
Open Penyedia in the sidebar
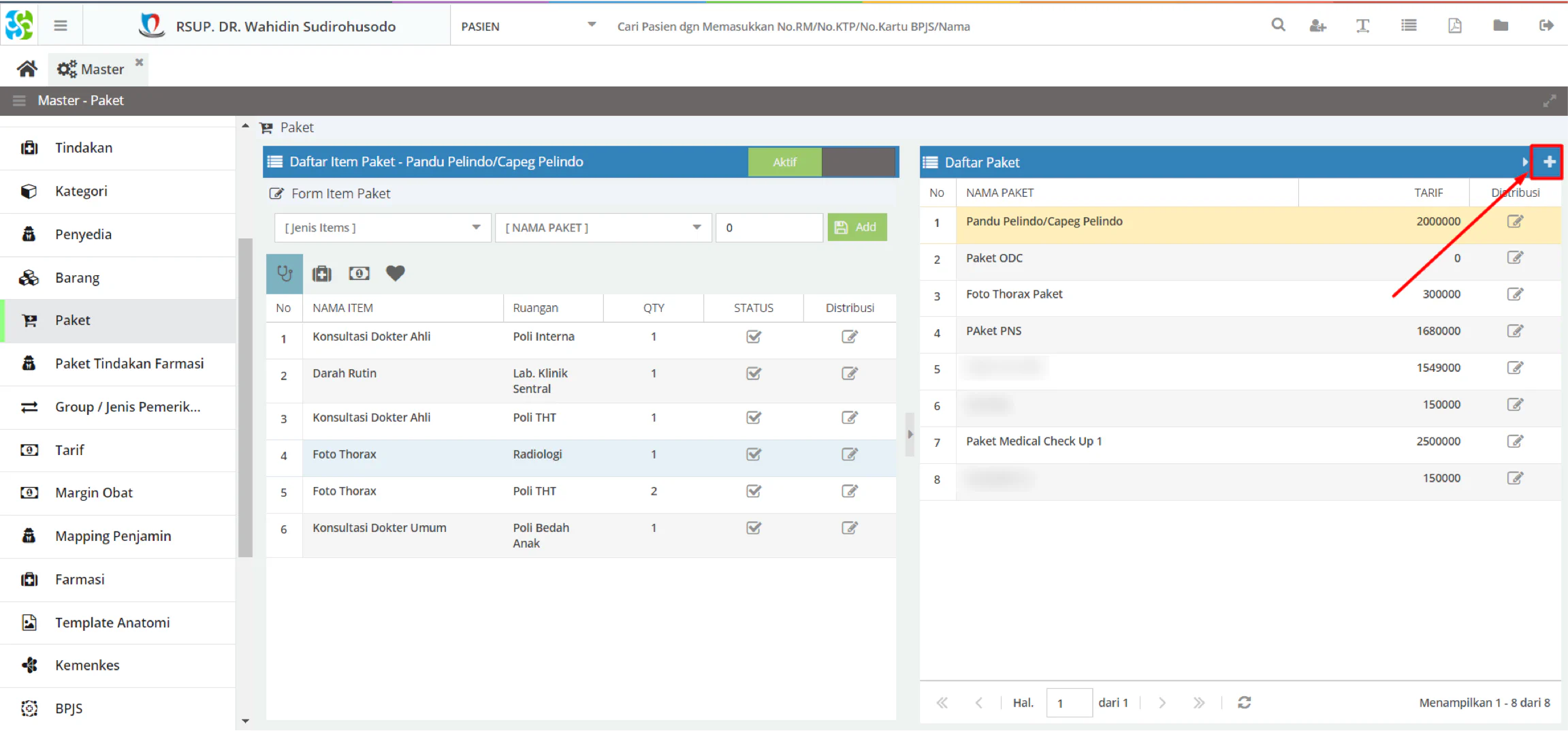(x=118, y=234)
